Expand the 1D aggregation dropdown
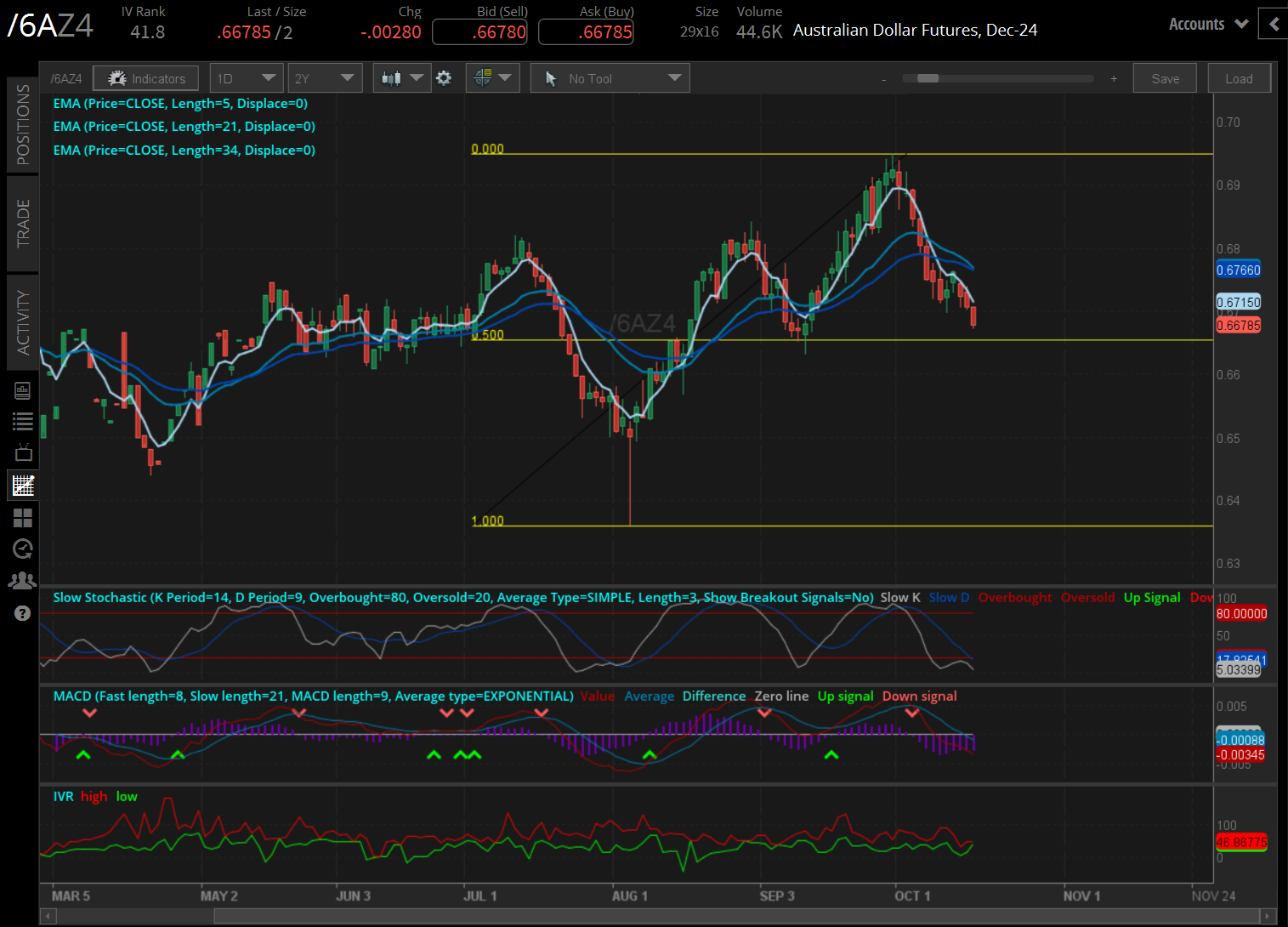The width and height of the screenshot is (1288, 927). click(x=246, y=78)
